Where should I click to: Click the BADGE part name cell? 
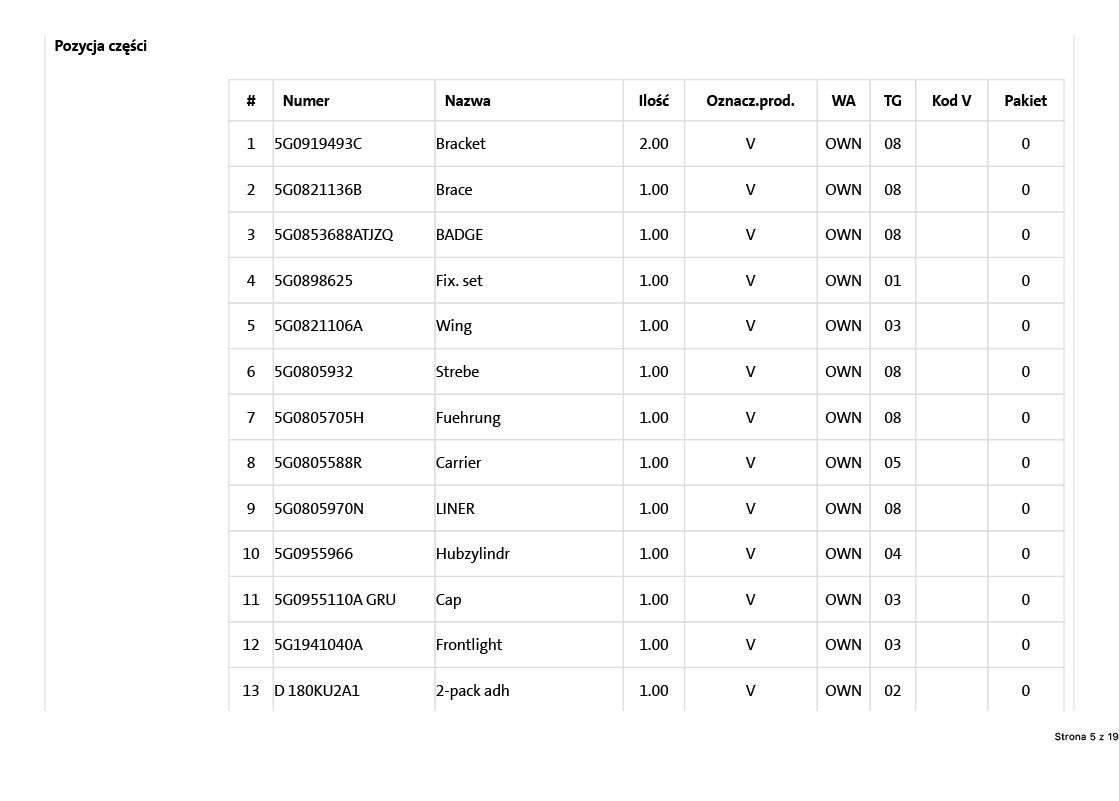[x=459, y=235]
